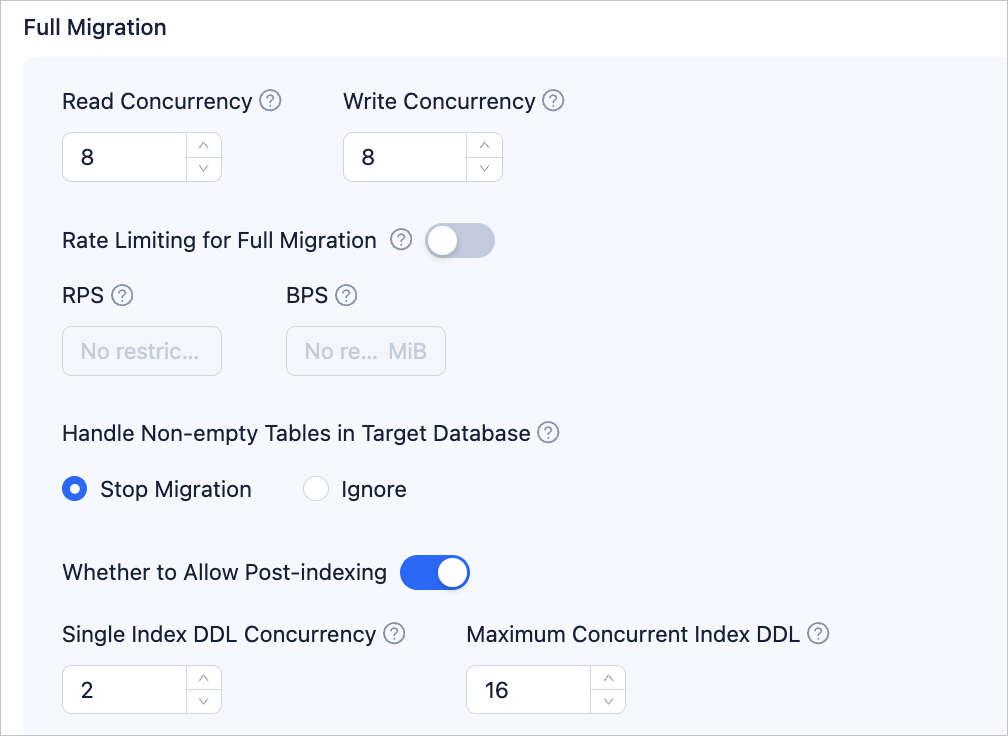Click the RPS help icon

pos(122,295)
